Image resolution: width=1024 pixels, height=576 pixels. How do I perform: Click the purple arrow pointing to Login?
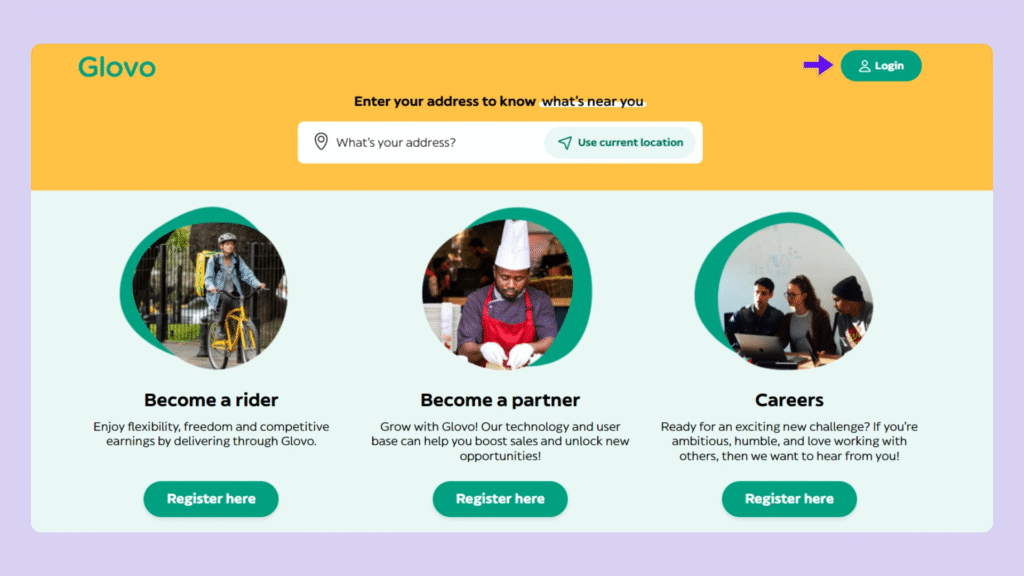[x=817, y=66]
